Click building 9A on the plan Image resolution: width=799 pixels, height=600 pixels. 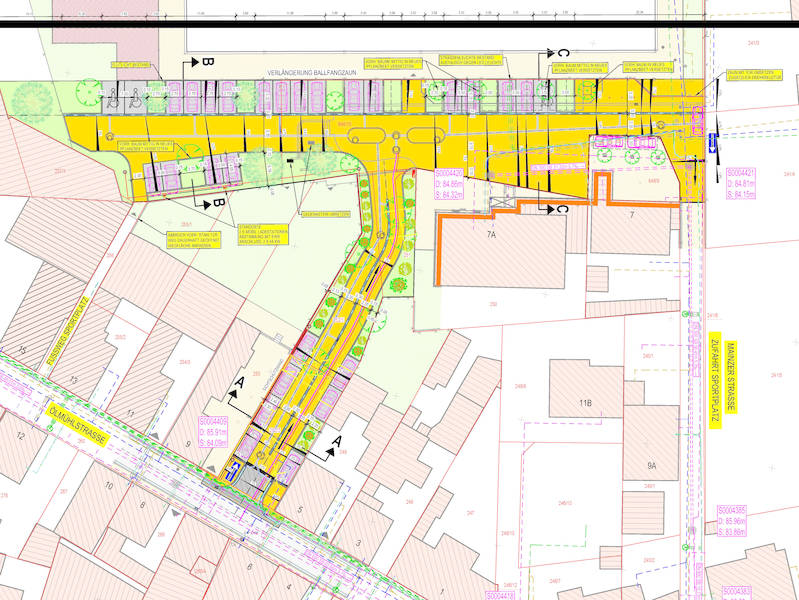tap(651, 443)
